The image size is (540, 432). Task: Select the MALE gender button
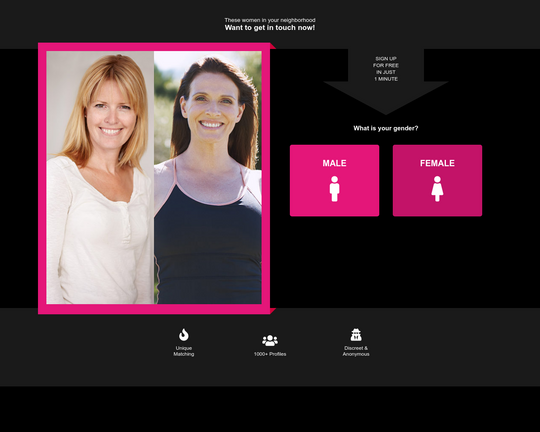pos(334,181)
